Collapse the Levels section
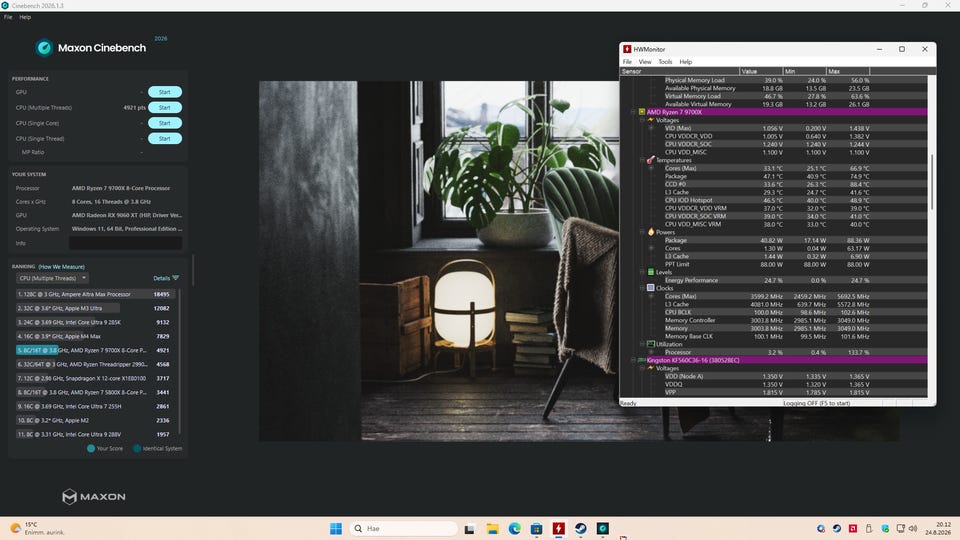 point(643,272)
